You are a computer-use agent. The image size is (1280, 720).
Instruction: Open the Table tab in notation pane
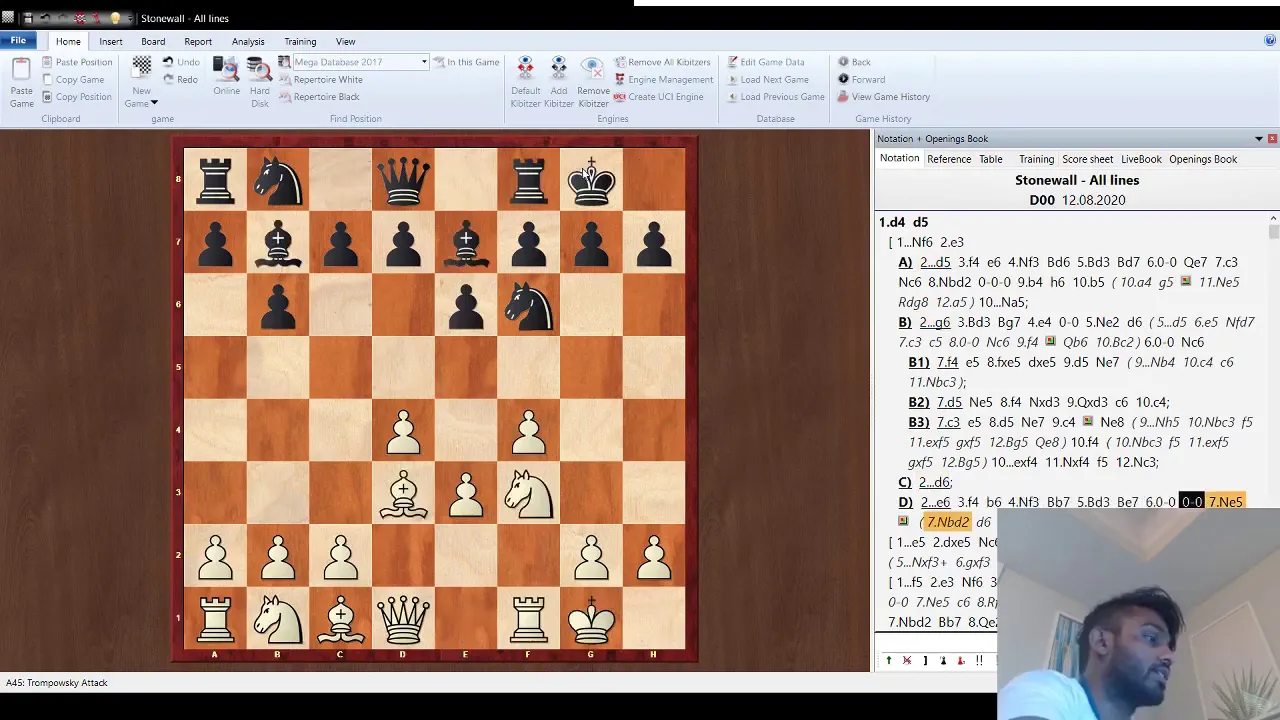(991, 159)
